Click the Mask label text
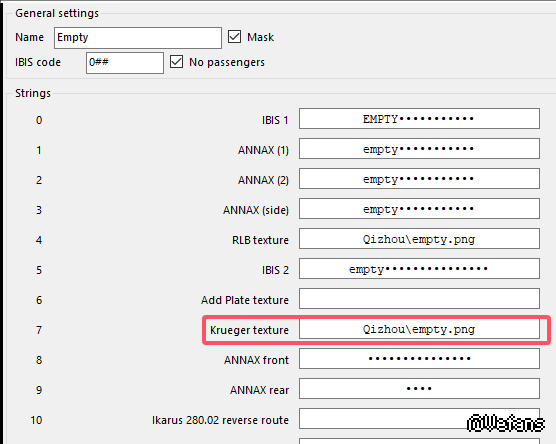This screenshot has height=444, width=556. (x=260, y=37)
